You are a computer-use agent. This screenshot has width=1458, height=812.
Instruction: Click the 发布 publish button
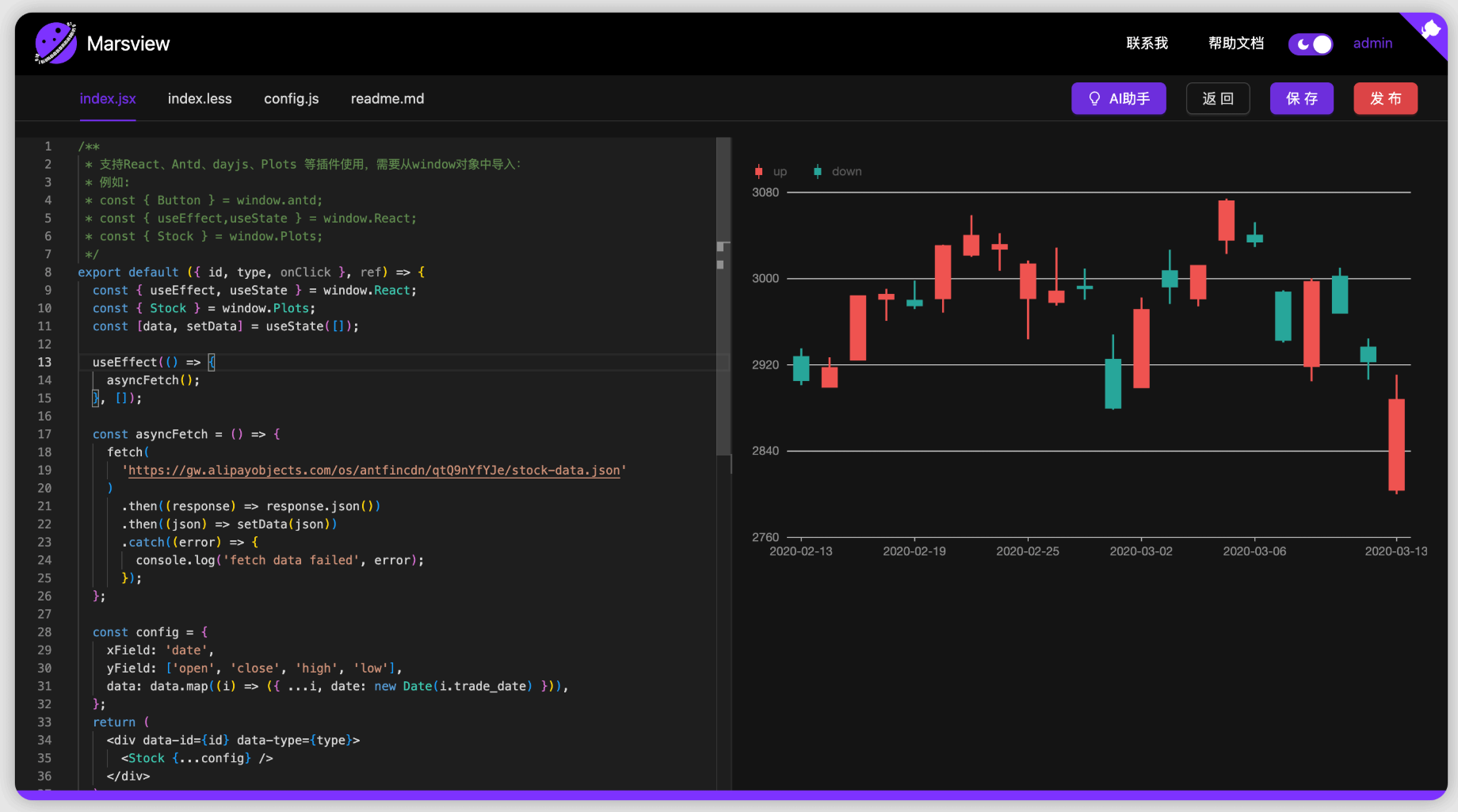click(x=1386, y=98)
